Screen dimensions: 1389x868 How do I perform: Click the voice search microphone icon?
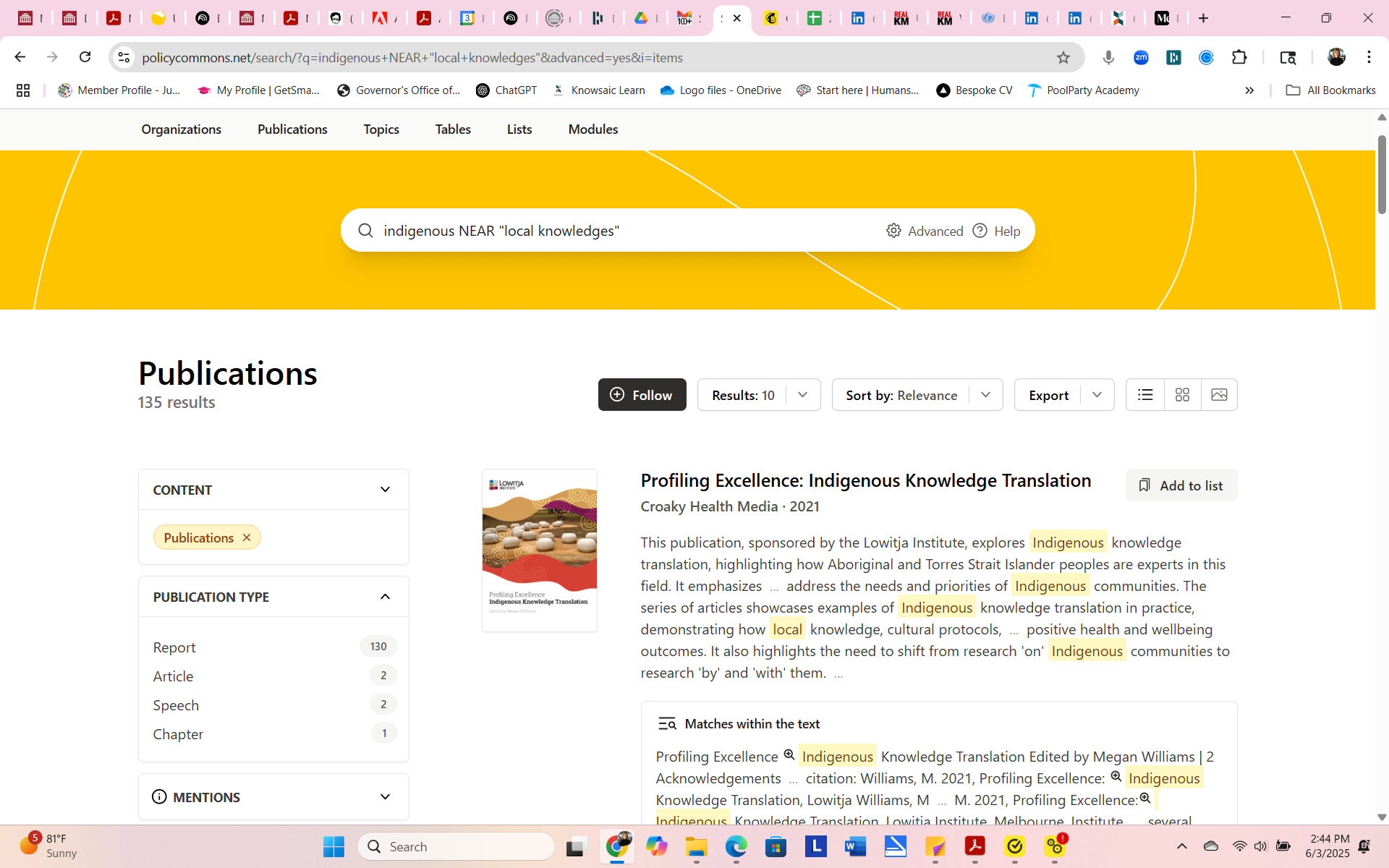[1108, 57]
